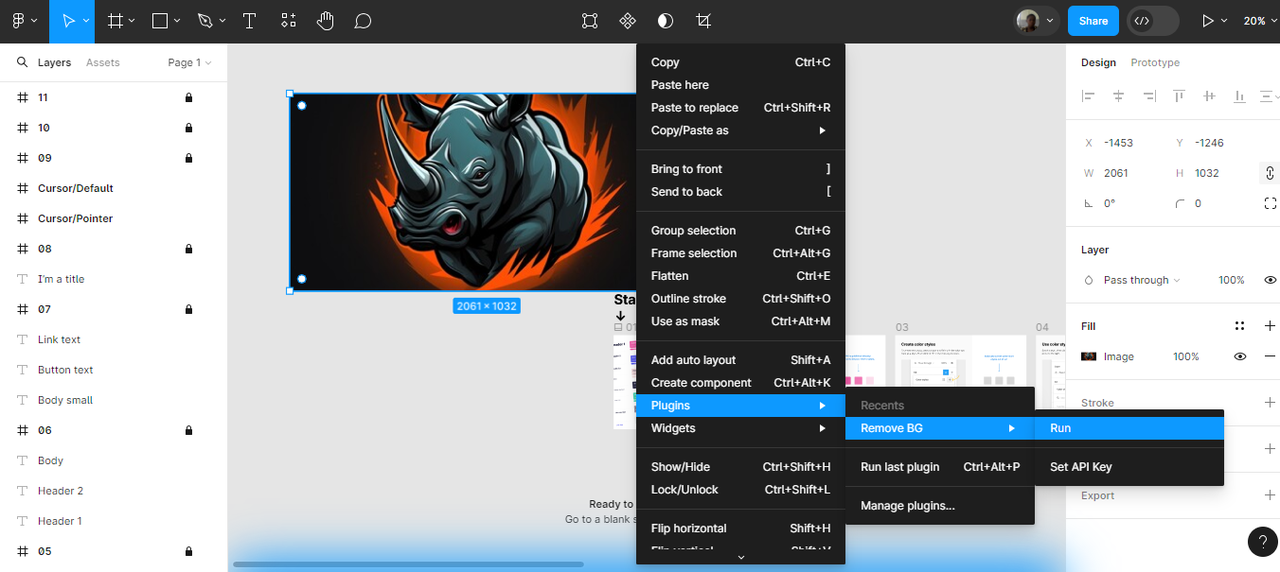Toggle the constrain proportions link icon
Screen dimensions: 1280x572
[x=1270, y=173]
